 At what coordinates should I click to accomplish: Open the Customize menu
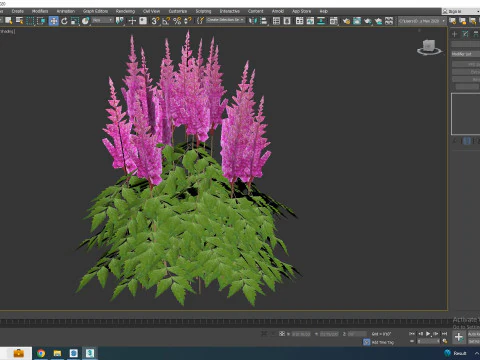pos(178,11)
